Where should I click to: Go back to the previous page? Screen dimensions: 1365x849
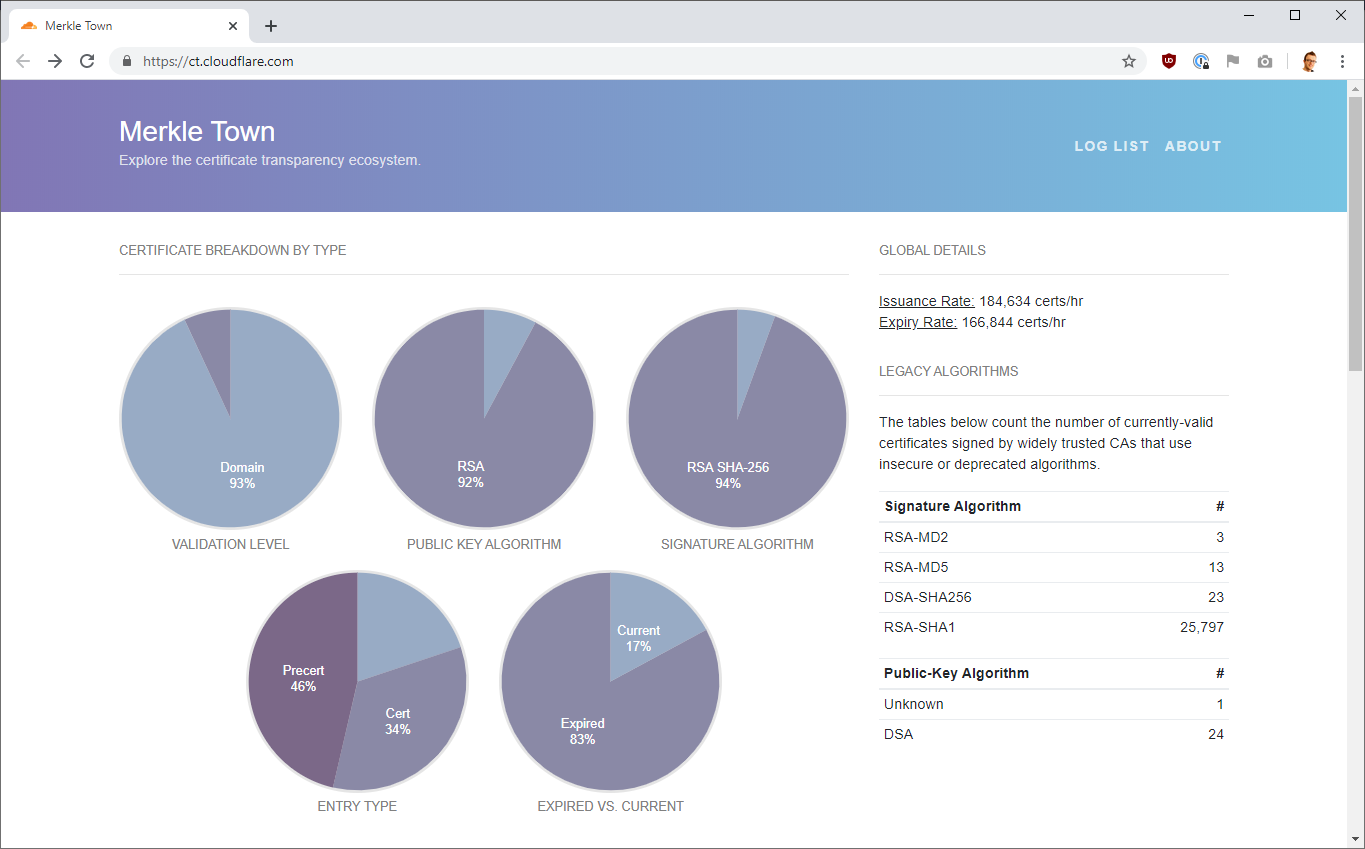click(23, 61)
